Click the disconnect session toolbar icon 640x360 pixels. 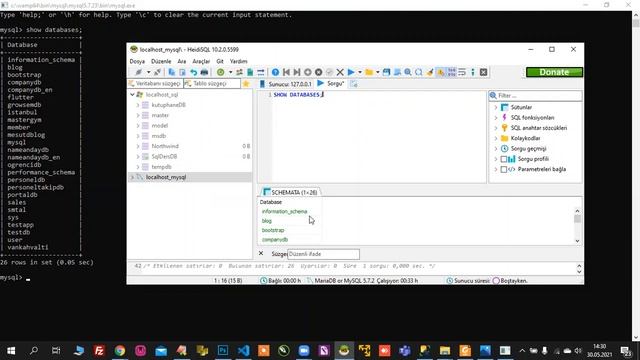coord(157,72)
